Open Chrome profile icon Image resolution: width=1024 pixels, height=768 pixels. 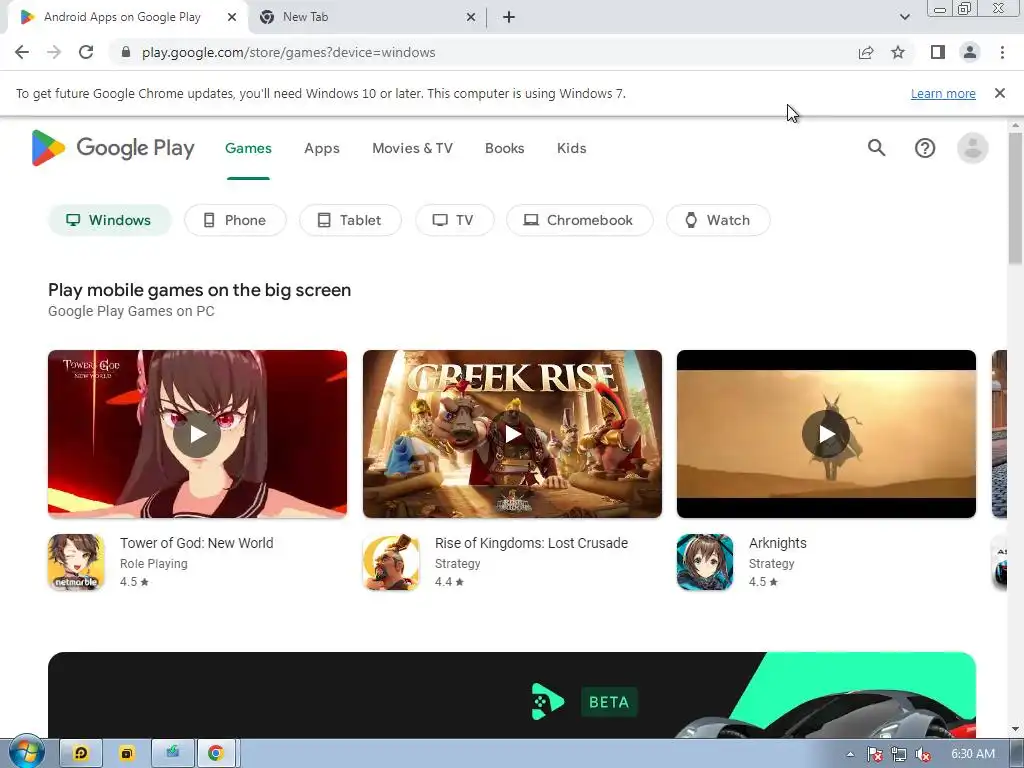point(970,52)
